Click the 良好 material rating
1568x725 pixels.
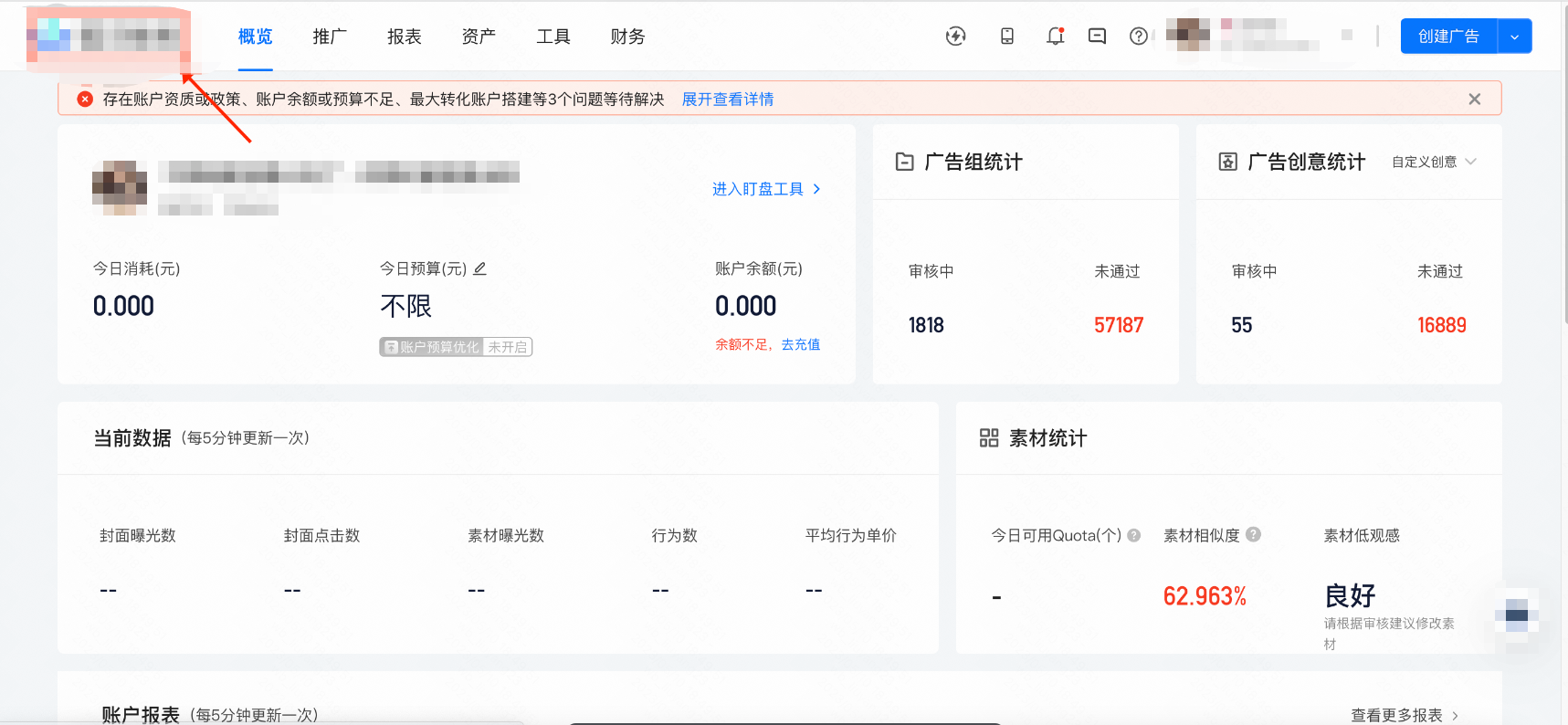coord(1350,595)
